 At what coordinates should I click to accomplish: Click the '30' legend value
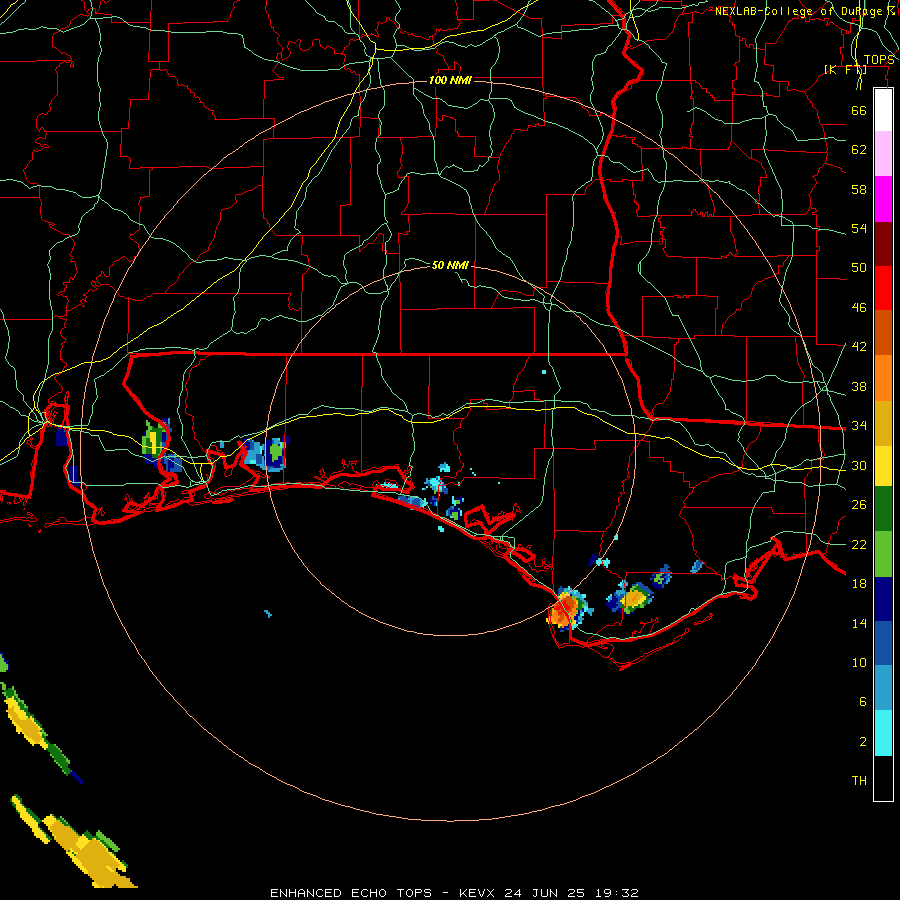[x=859, y=465]
